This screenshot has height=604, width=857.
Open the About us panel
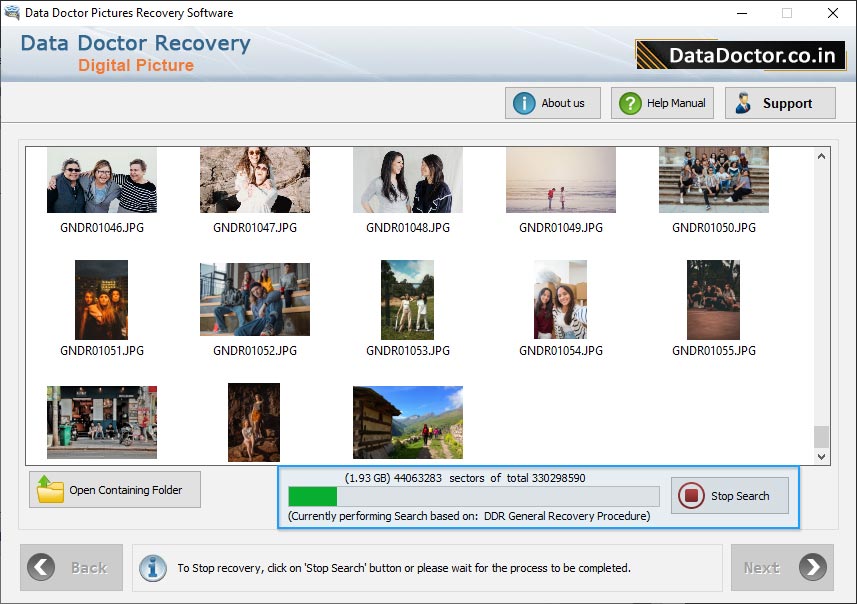tap(555, 102)
